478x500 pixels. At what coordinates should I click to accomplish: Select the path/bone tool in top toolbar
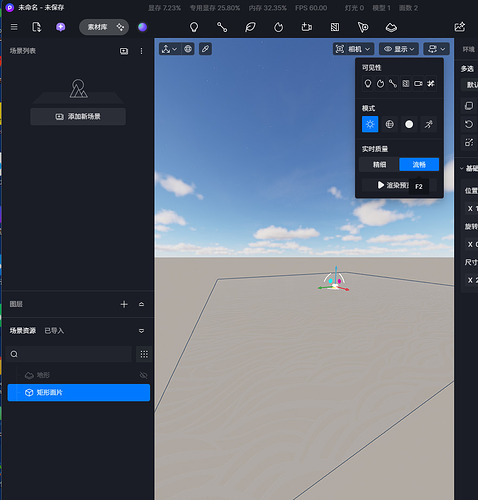(222, 27)
